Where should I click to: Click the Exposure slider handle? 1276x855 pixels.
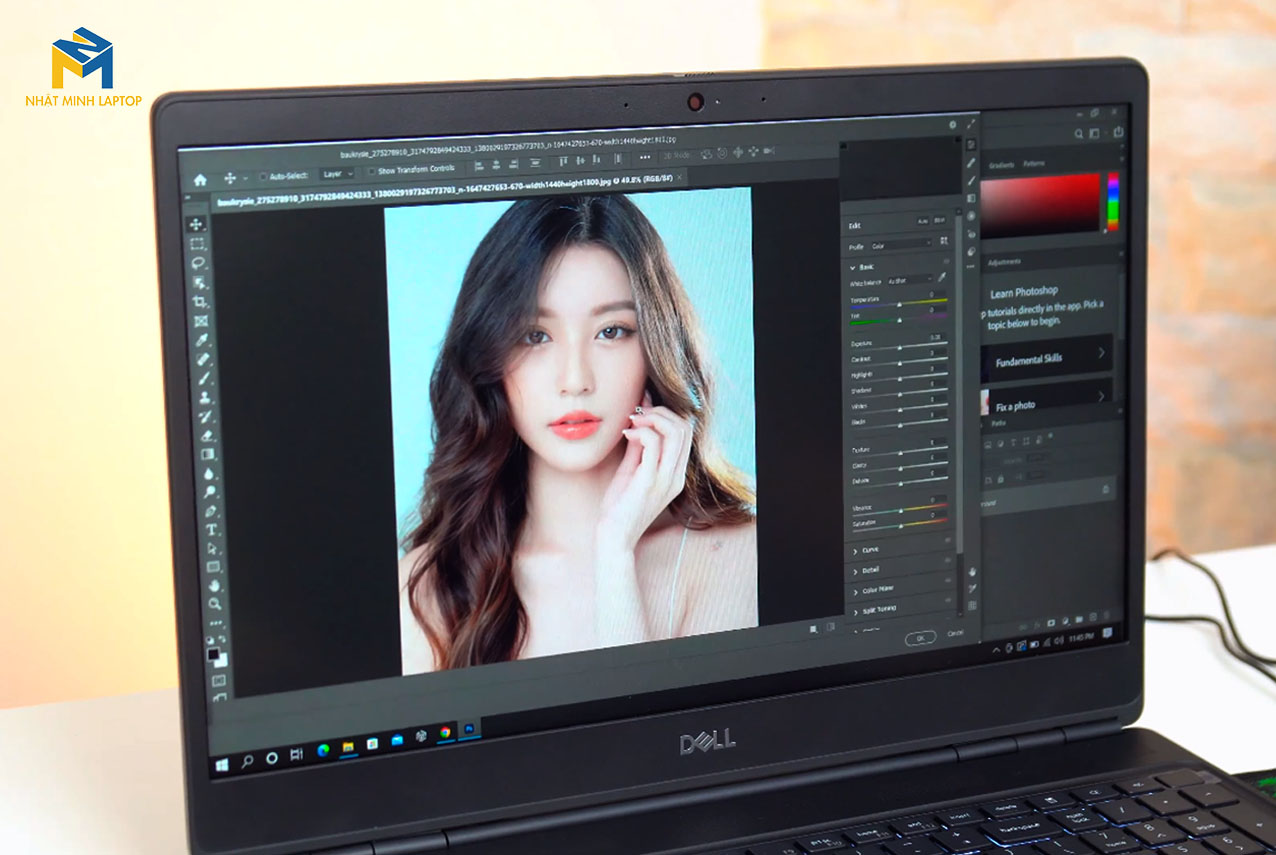[x=900, y=347]
